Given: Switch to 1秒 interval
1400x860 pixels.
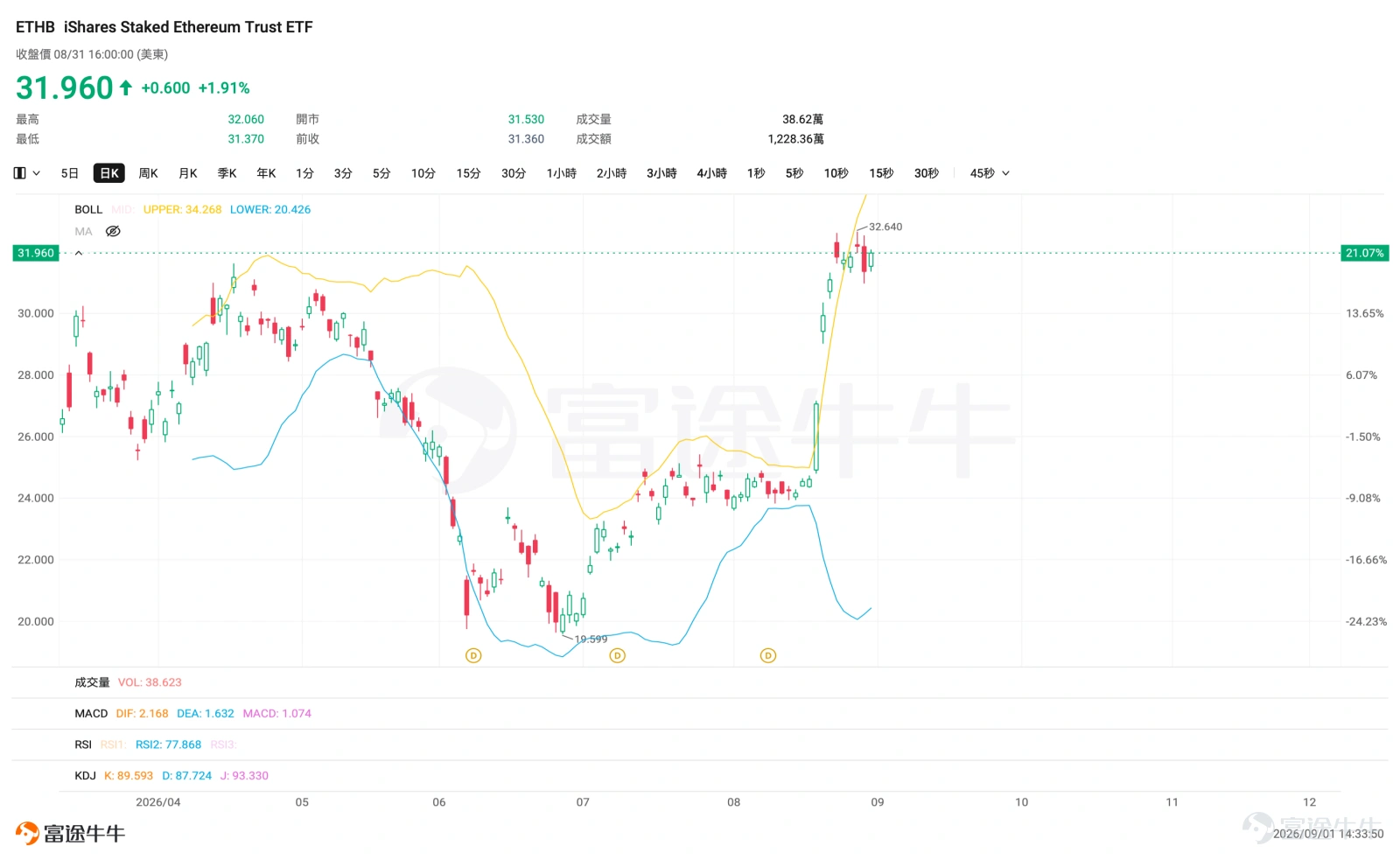Looking at the screenshot, I should click(x=756, y=173).
